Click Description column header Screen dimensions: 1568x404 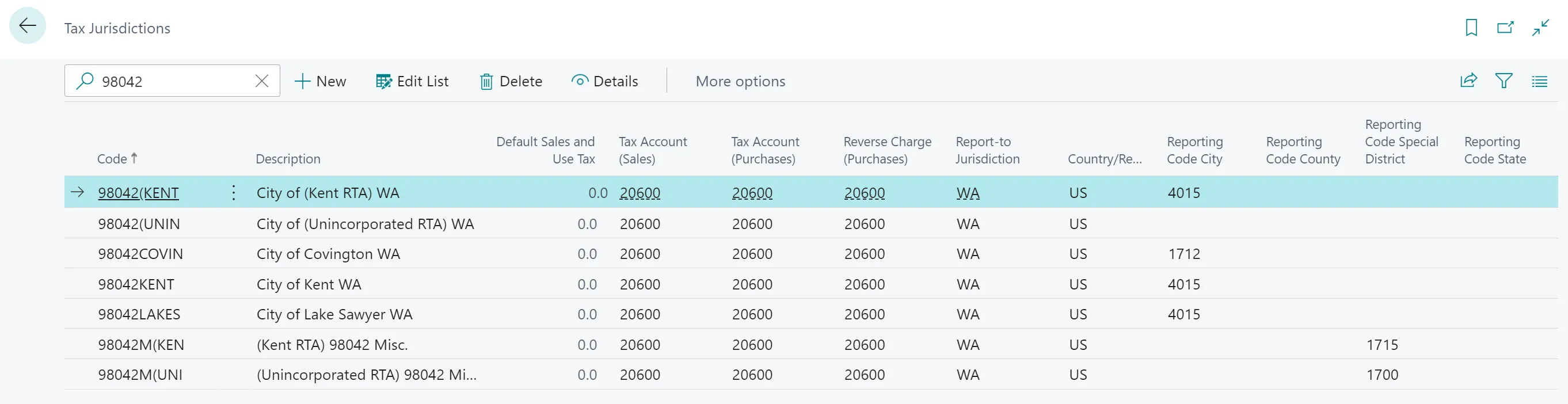coord(287,159)
